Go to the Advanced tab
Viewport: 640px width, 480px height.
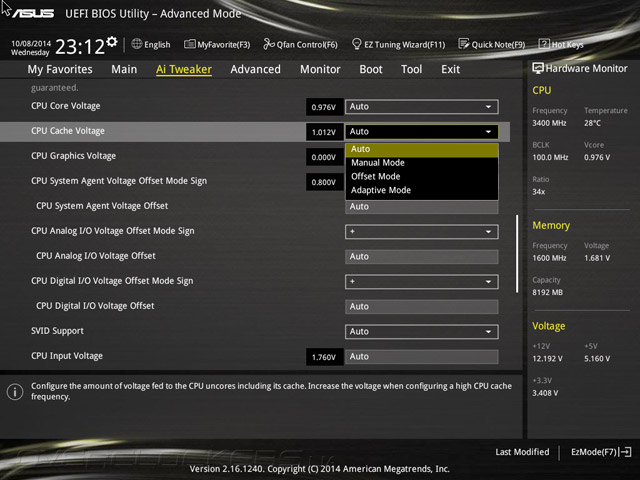pyautogui.click(x=256, y=69)
